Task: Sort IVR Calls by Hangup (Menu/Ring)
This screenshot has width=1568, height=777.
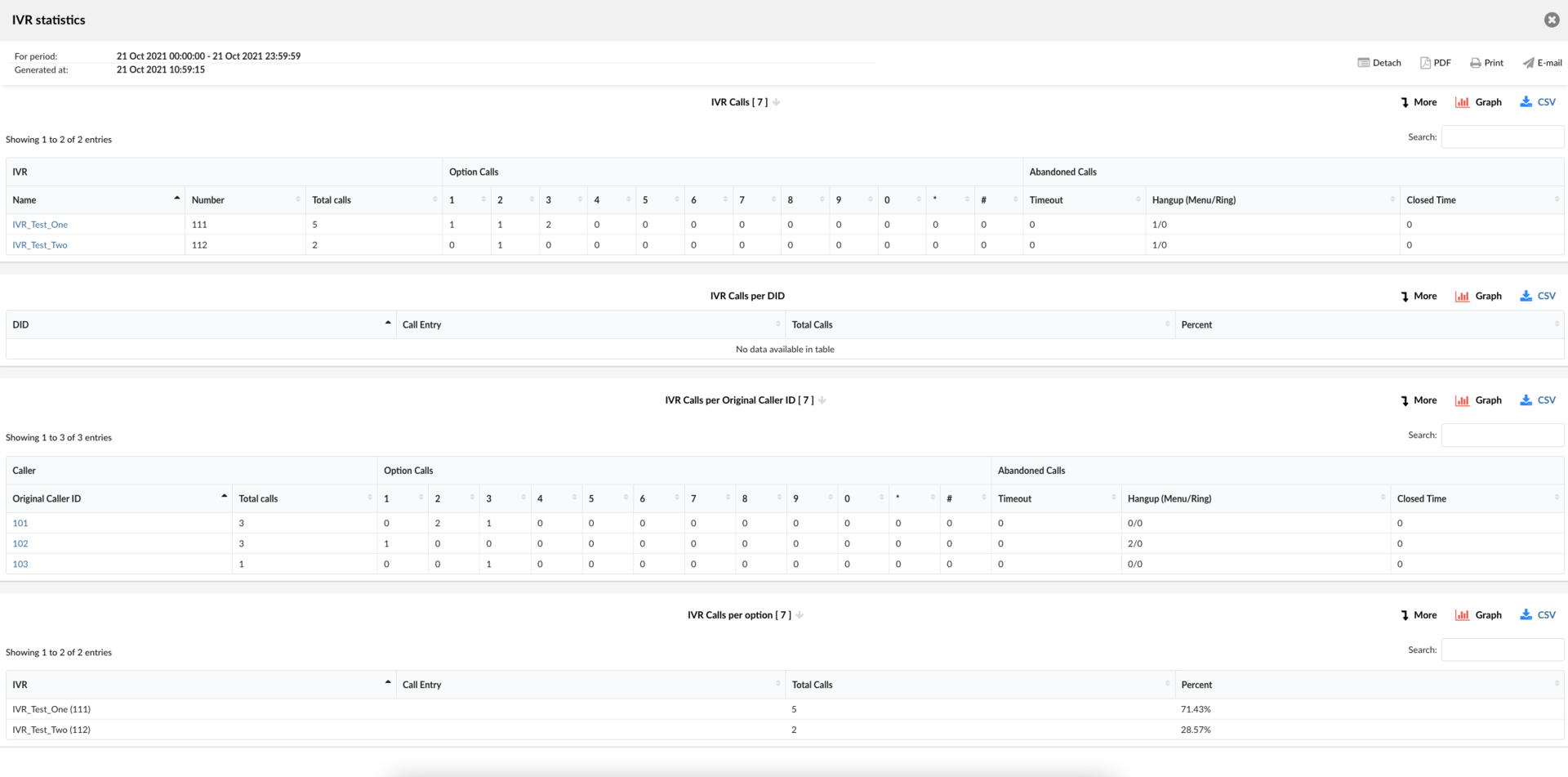Action: (x=1272, y=200)
